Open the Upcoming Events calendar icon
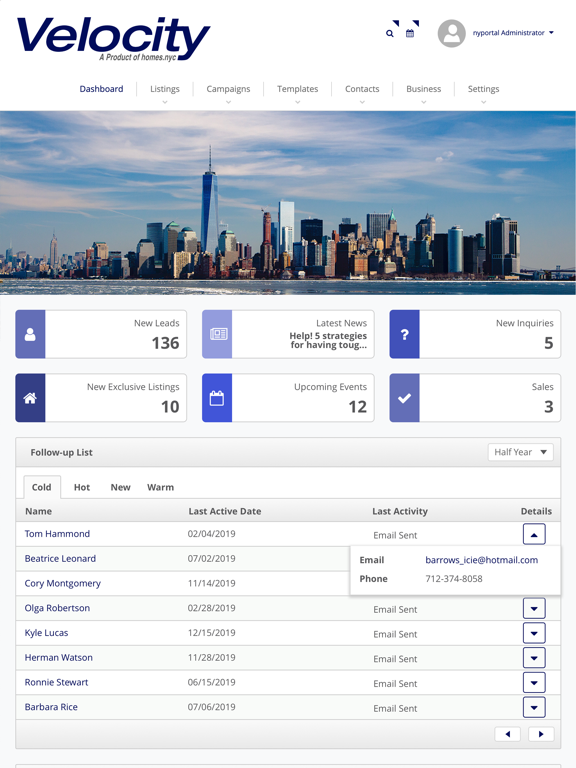The height and width of the screenshot is (768, 576). click(x=217, y=398)
